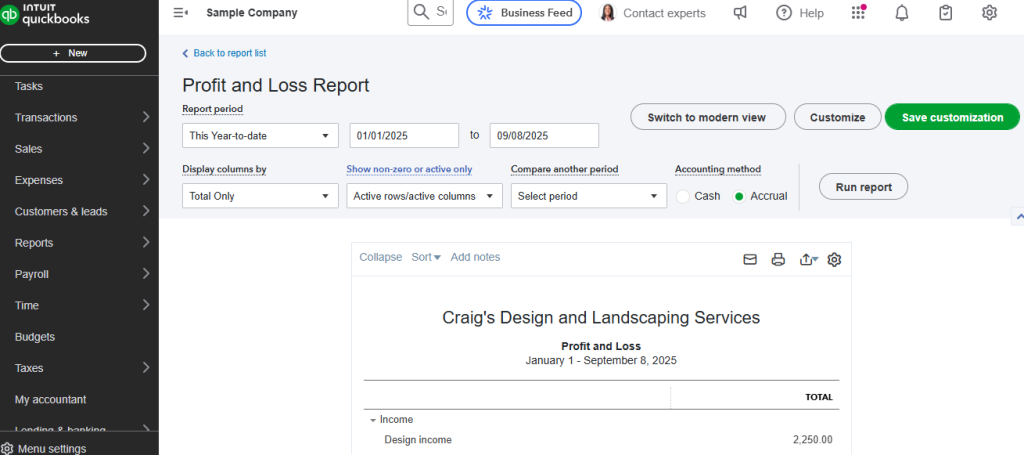
Task: Expand the Payroll menu chevron
Action: point(146,274)
